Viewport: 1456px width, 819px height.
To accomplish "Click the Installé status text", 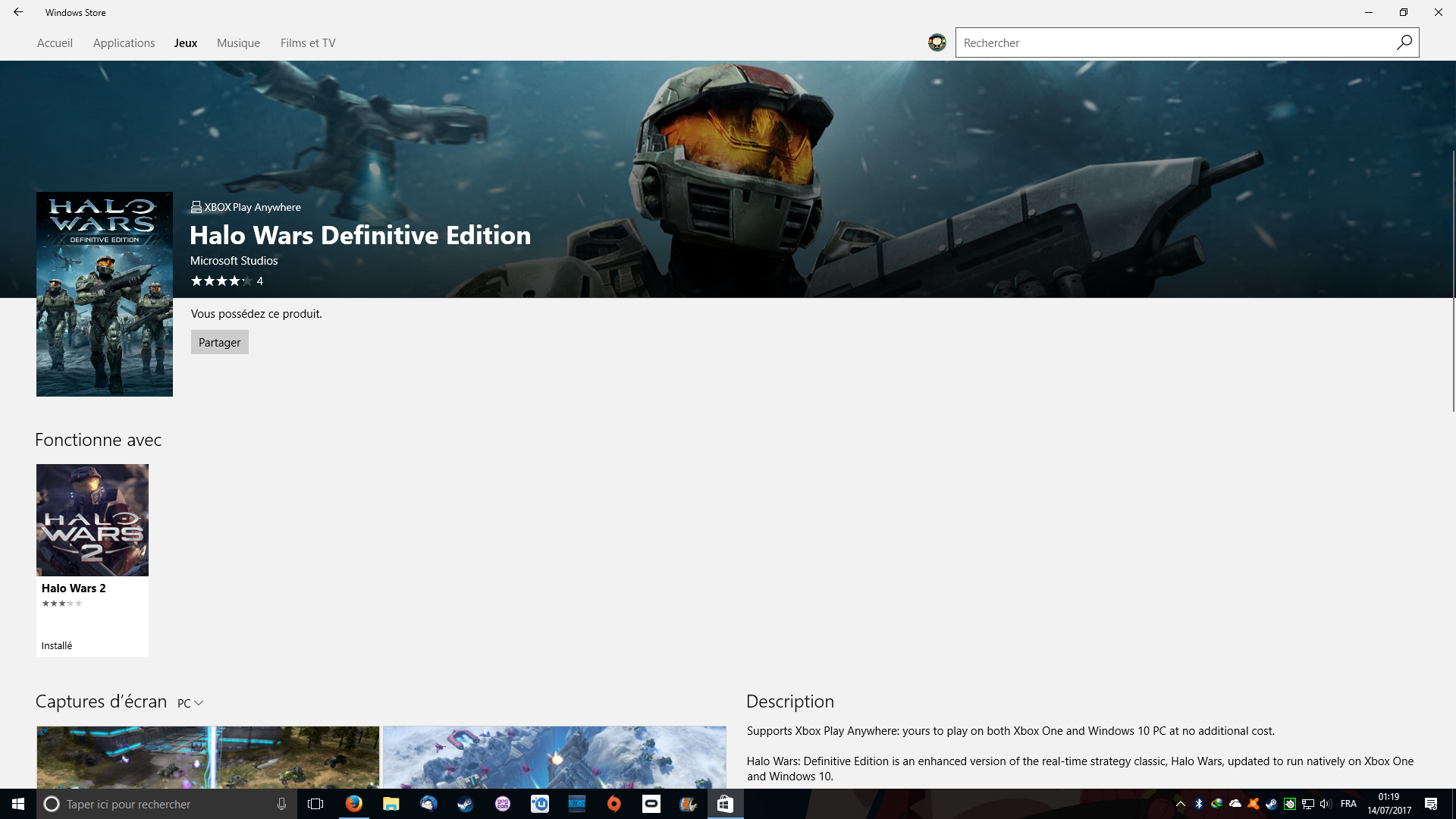I will [57, 646].
